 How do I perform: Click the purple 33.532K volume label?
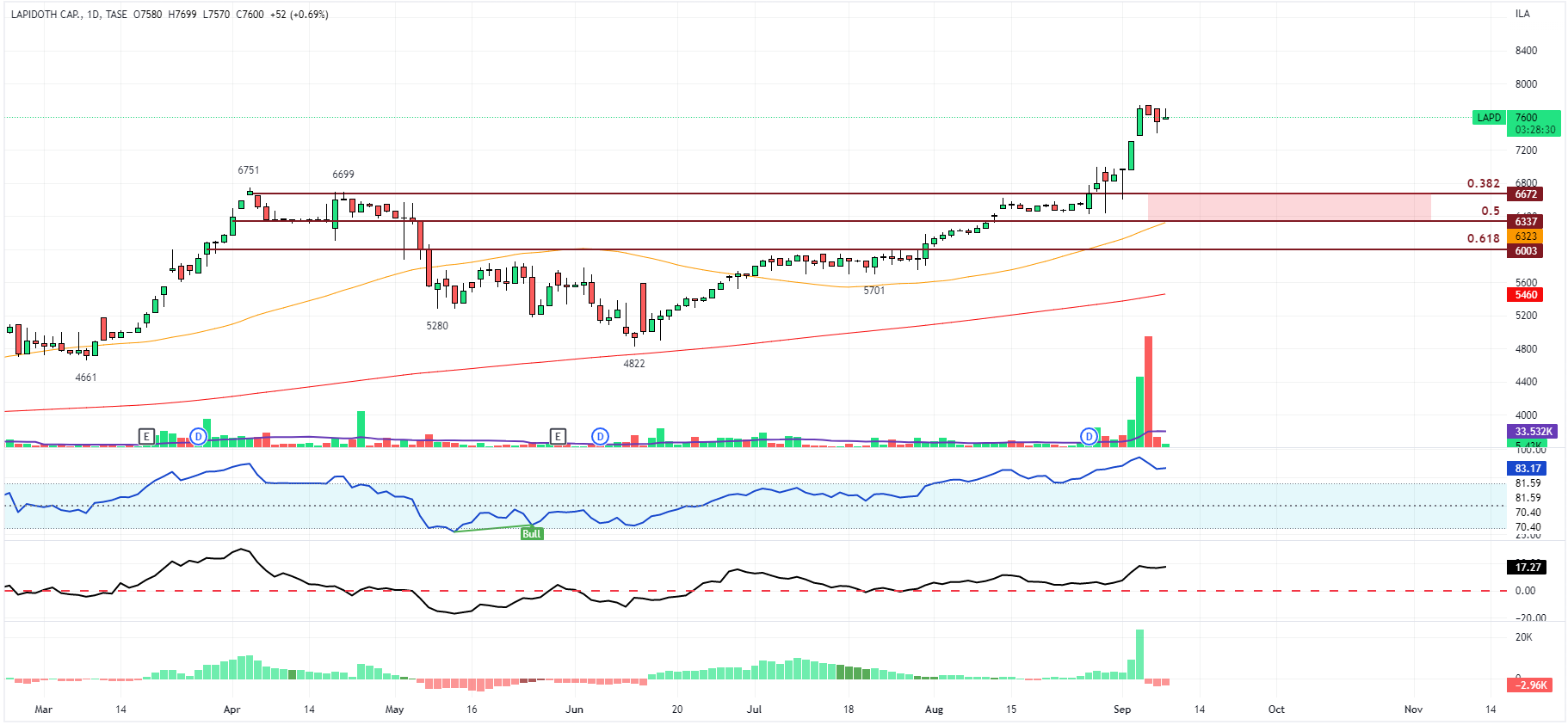pos(1533,432)
